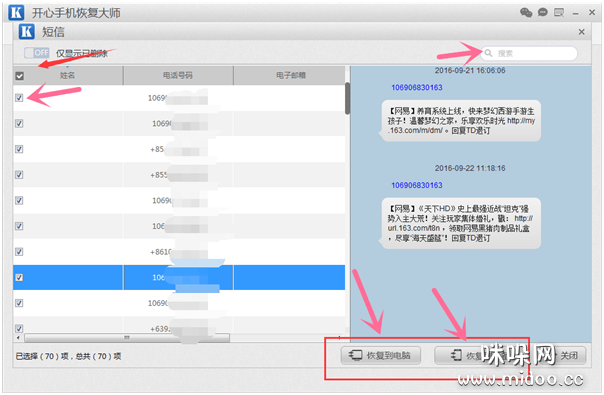Sort by 电话号码 column header
The height and width of the screenshot is (395, 604).
(x=178, y=75)
